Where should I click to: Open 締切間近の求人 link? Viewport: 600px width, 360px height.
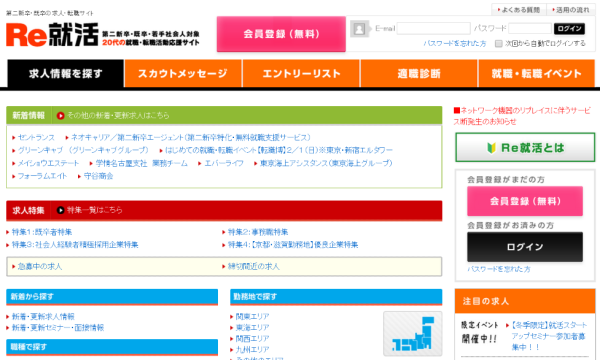tap(253, 267)
